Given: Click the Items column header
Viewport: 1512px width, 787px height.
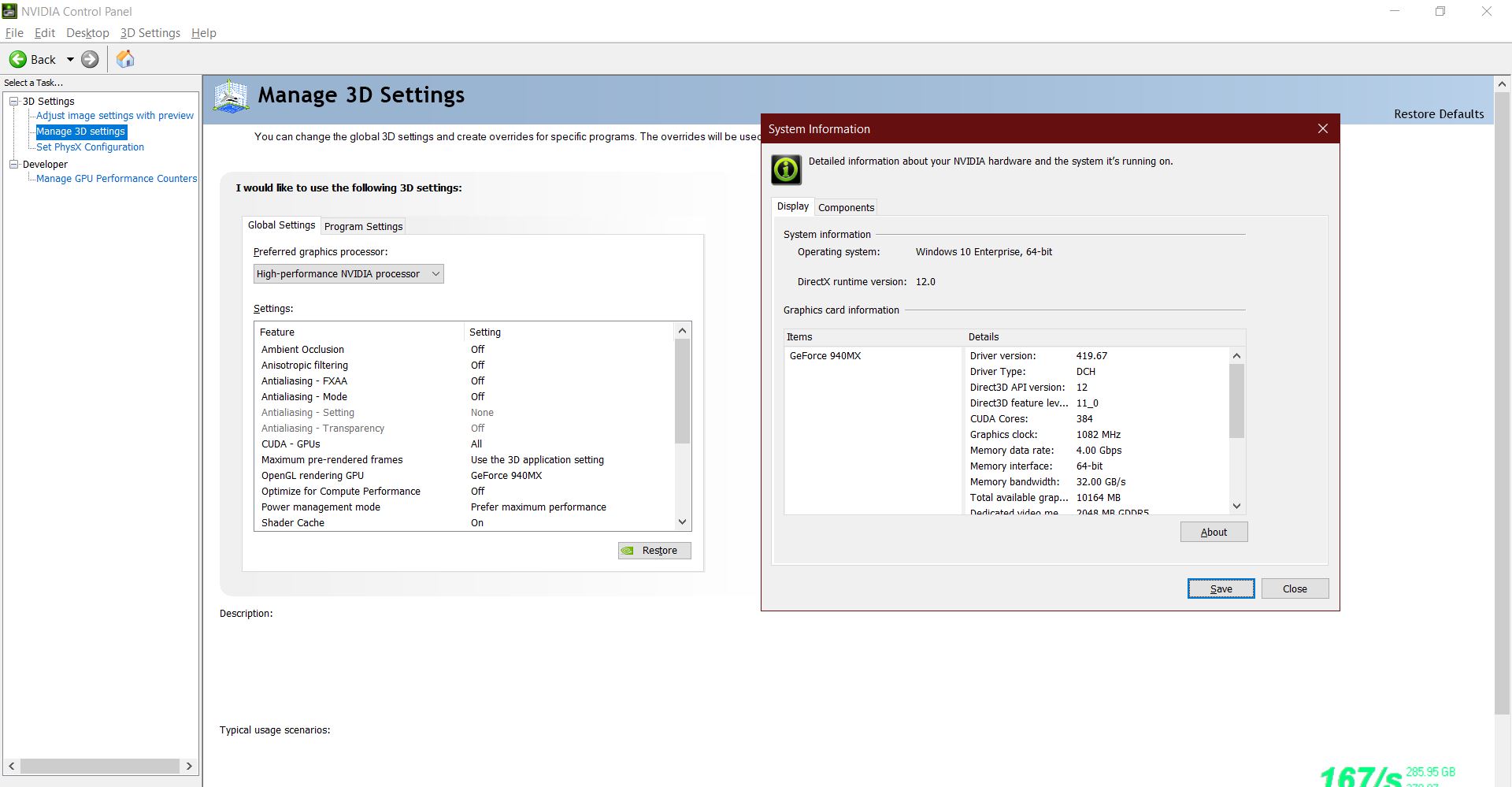Looking at the screenshot, I should coord(874,337).
